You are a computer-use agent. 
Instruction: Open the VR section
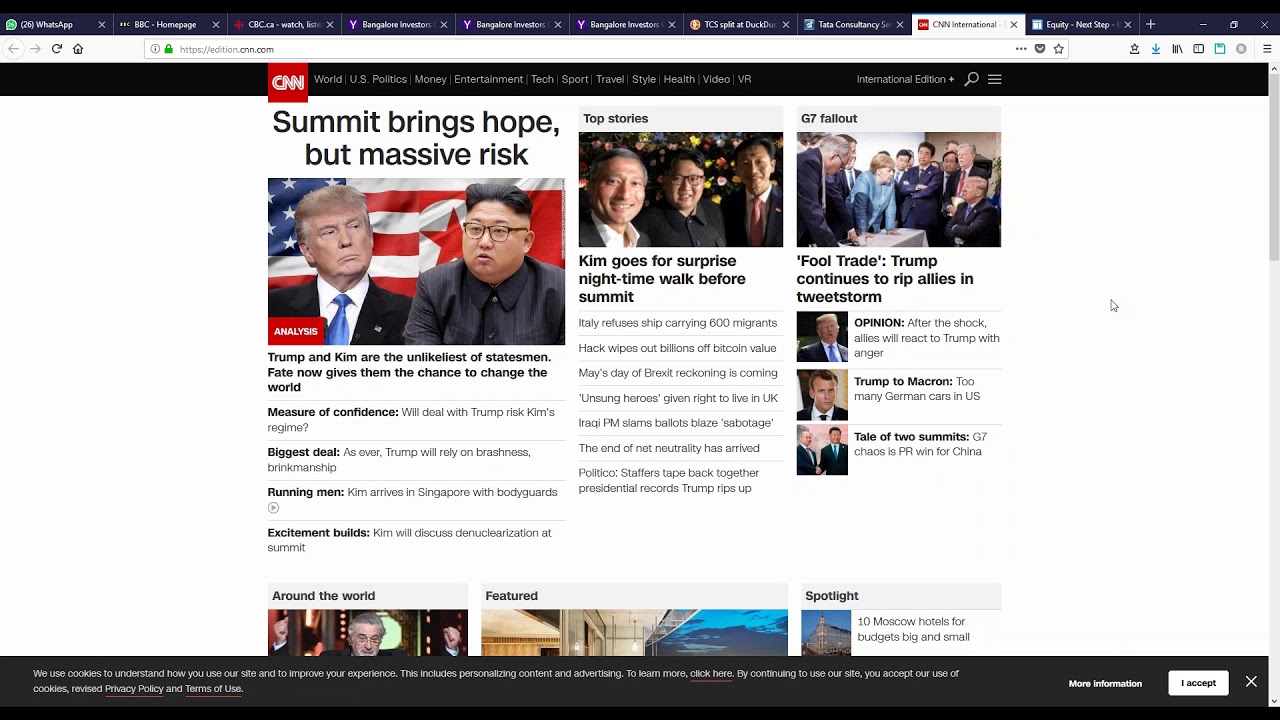tap(744, 79)
